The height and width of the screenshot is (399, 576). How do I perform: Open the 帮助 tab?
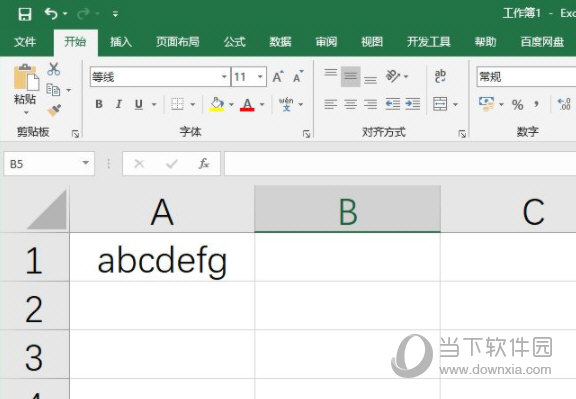[x=486, y=42]
